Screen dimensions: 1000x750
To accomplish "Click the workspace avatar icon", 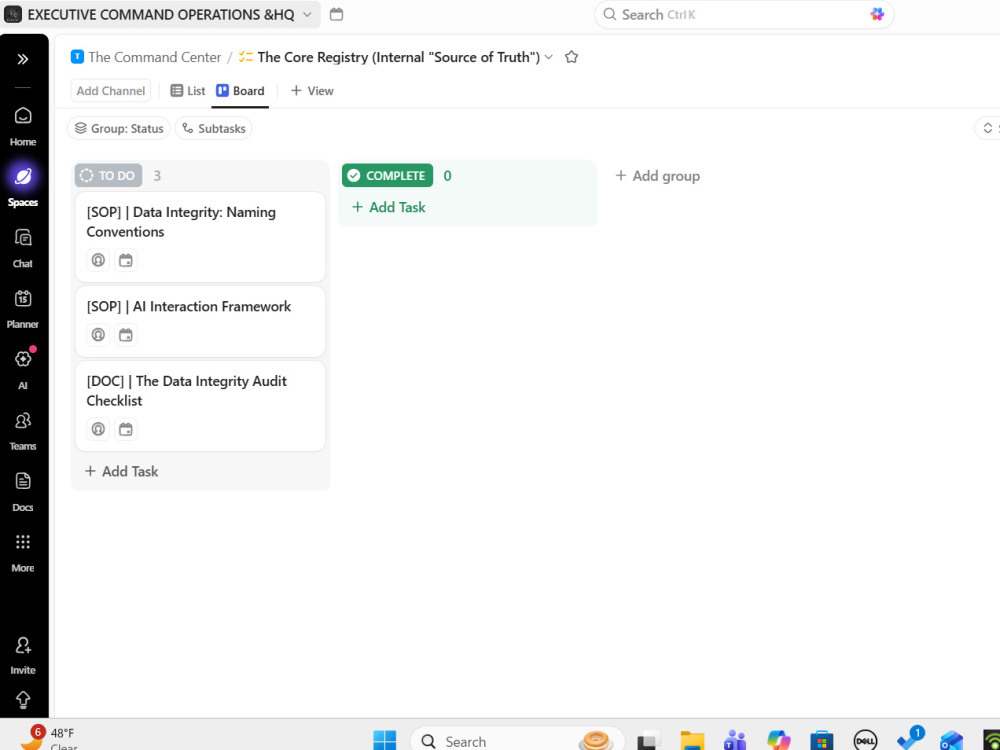I will [x=13, y=14].
